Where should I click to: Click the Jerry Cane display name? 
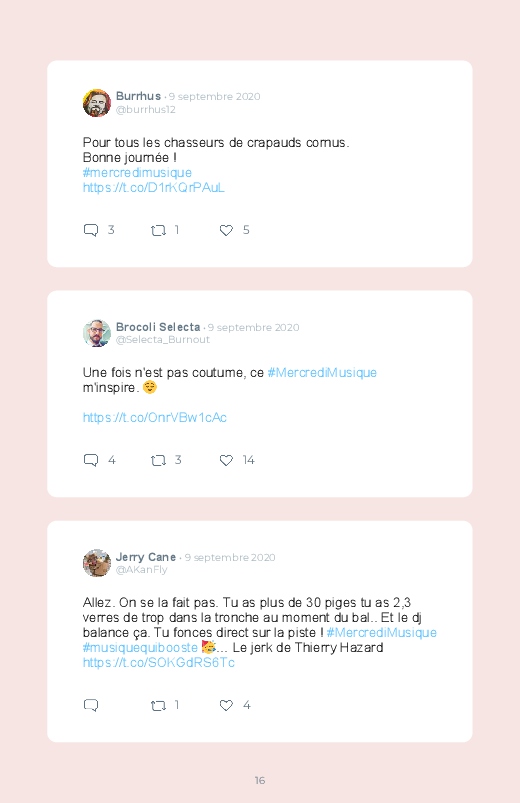tap(146, 557)
